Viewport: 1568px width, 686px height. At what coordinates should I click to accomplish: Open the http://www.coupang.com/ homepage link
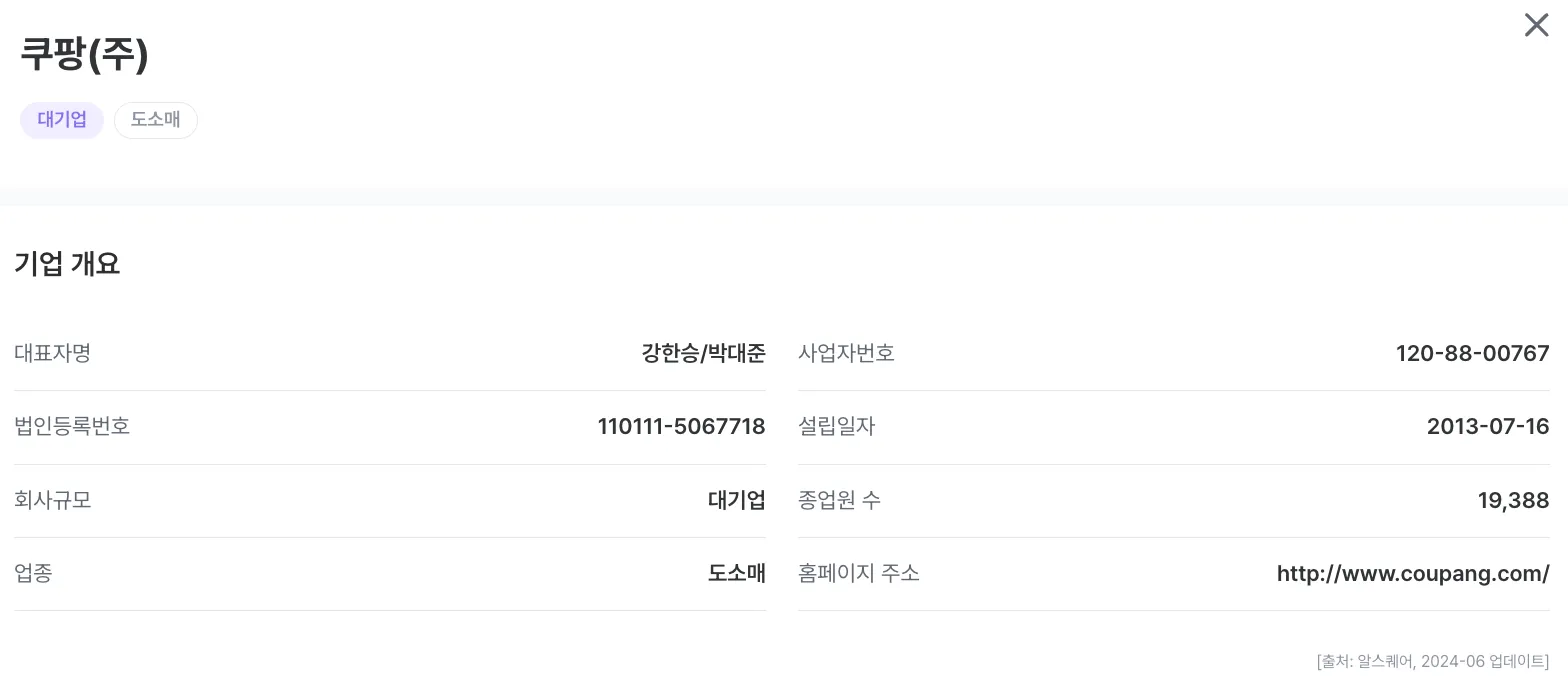click(x=1412, y=573)
